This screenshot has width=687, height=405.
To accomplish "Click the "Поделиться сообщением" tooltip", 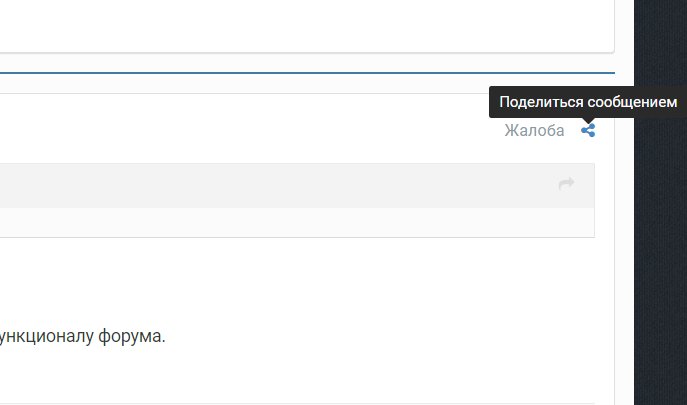I will click(x=588, y=102).
